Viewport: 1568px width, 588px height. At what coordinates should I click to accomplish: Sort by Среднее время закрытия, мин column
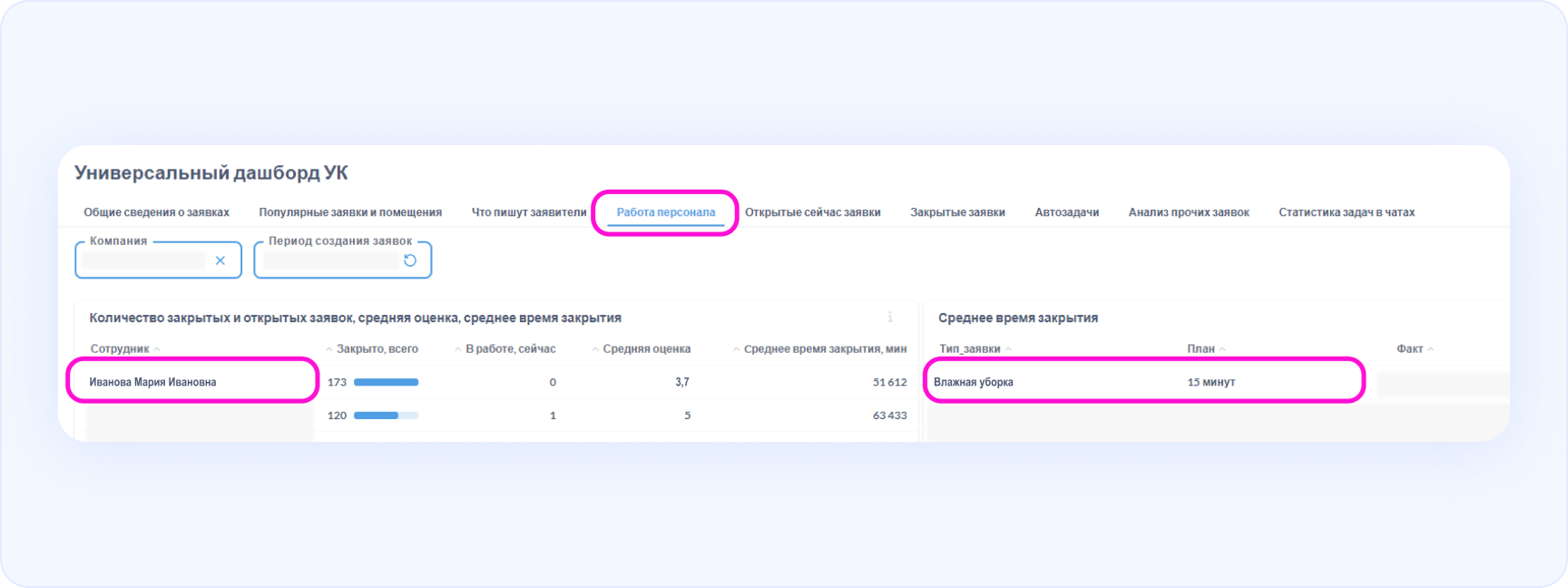point(824,349)
